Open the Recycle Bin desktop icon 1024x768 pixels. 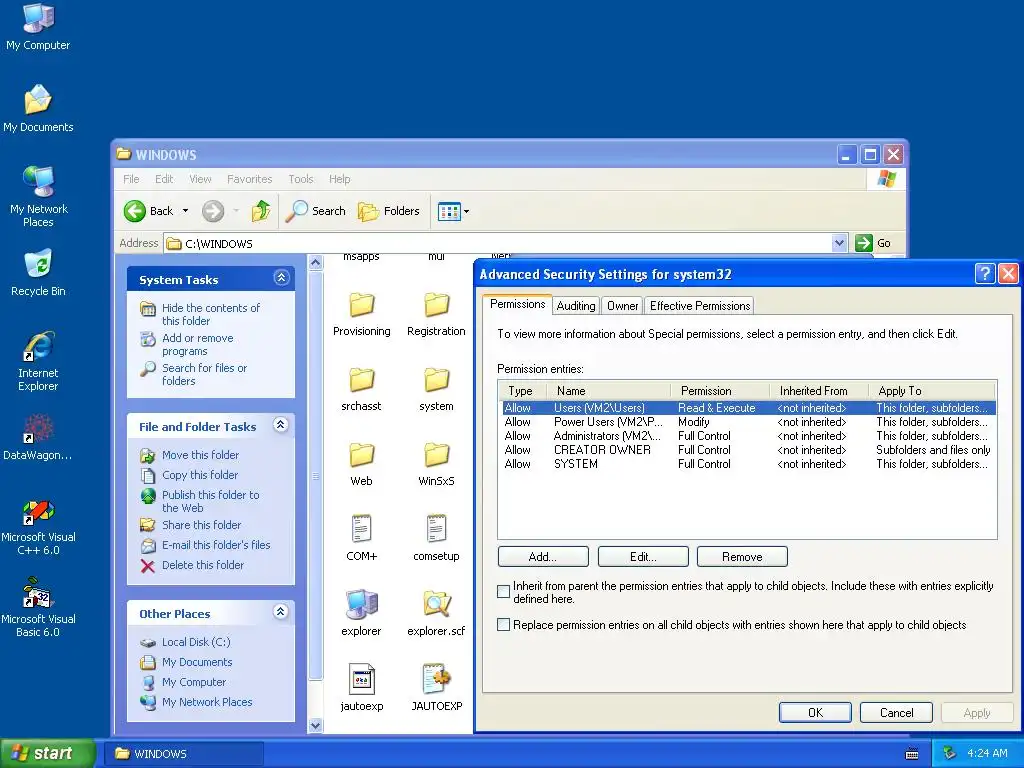tap(38, 273)
